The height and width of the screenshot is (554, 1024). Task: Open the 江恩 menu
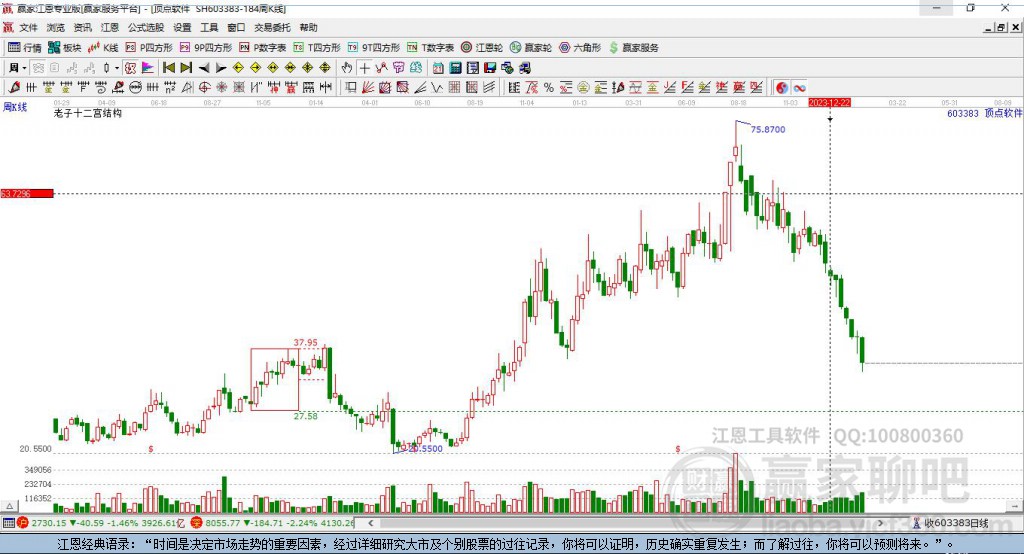tap(110, 27)
